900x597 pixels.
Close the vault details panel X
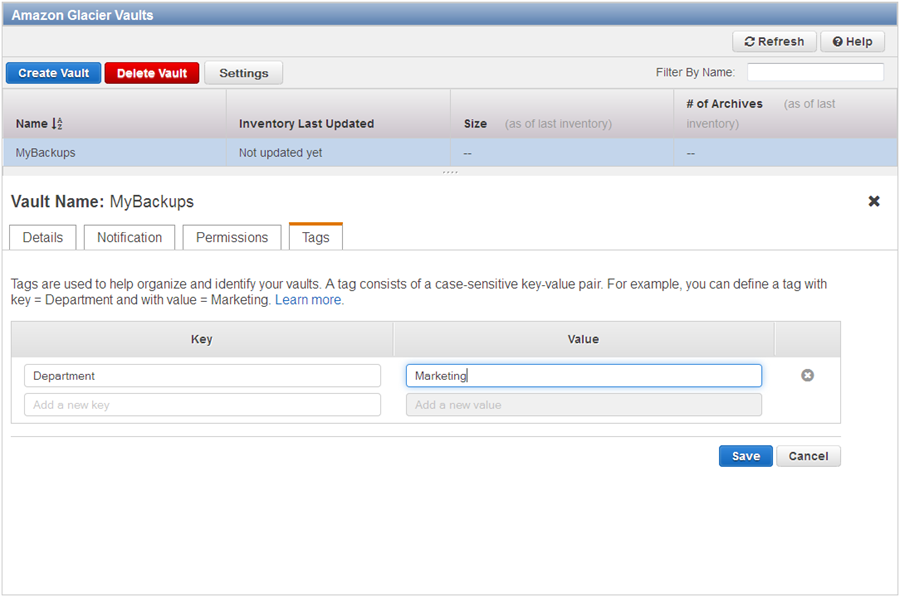click(873, 201)
